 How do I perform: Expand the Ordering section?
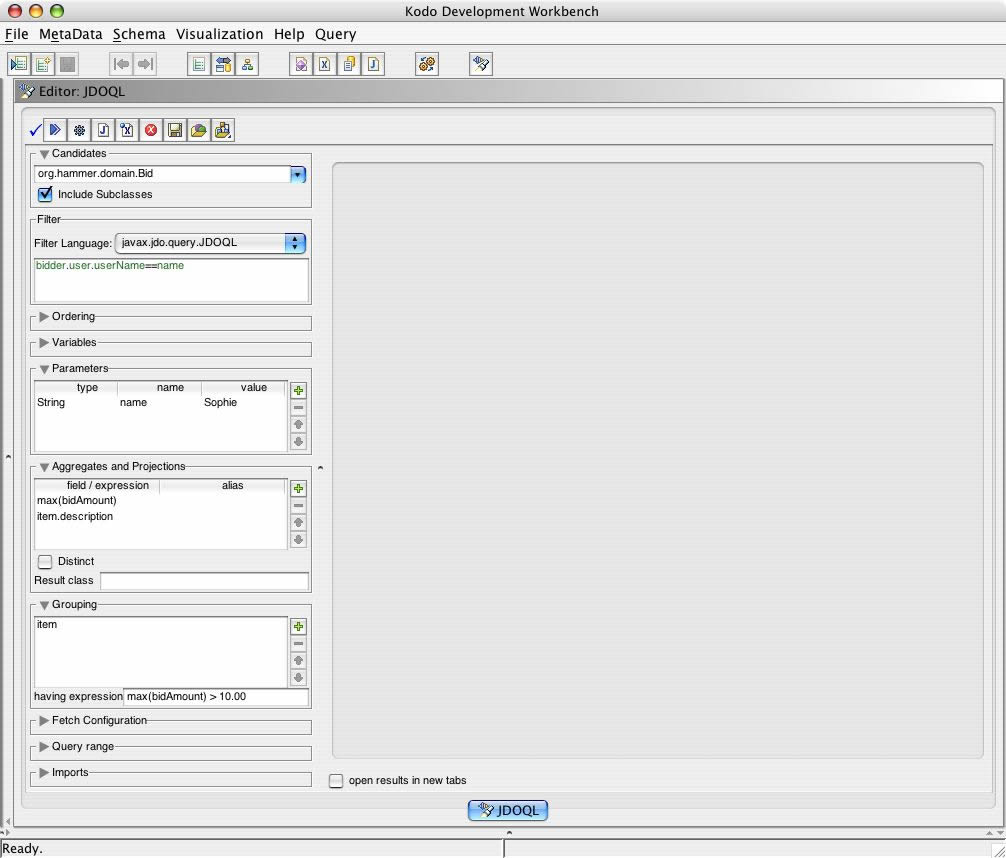44,317
